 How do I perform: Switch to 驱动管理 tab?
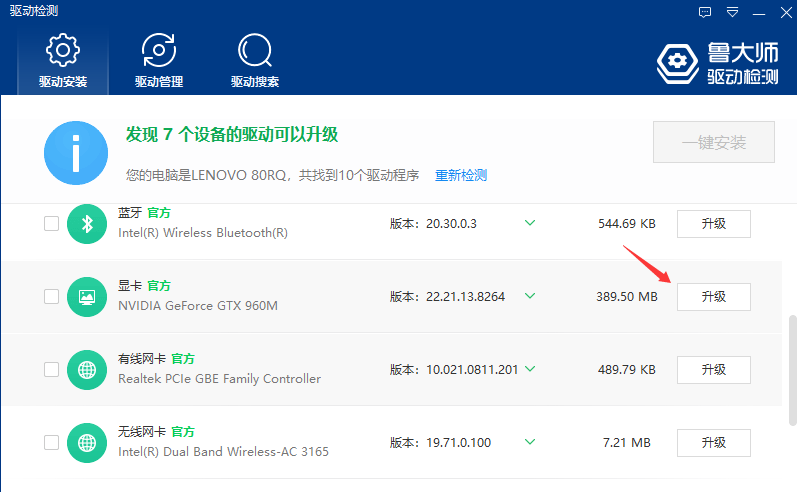pyautogui.click(x=159, y=60)
